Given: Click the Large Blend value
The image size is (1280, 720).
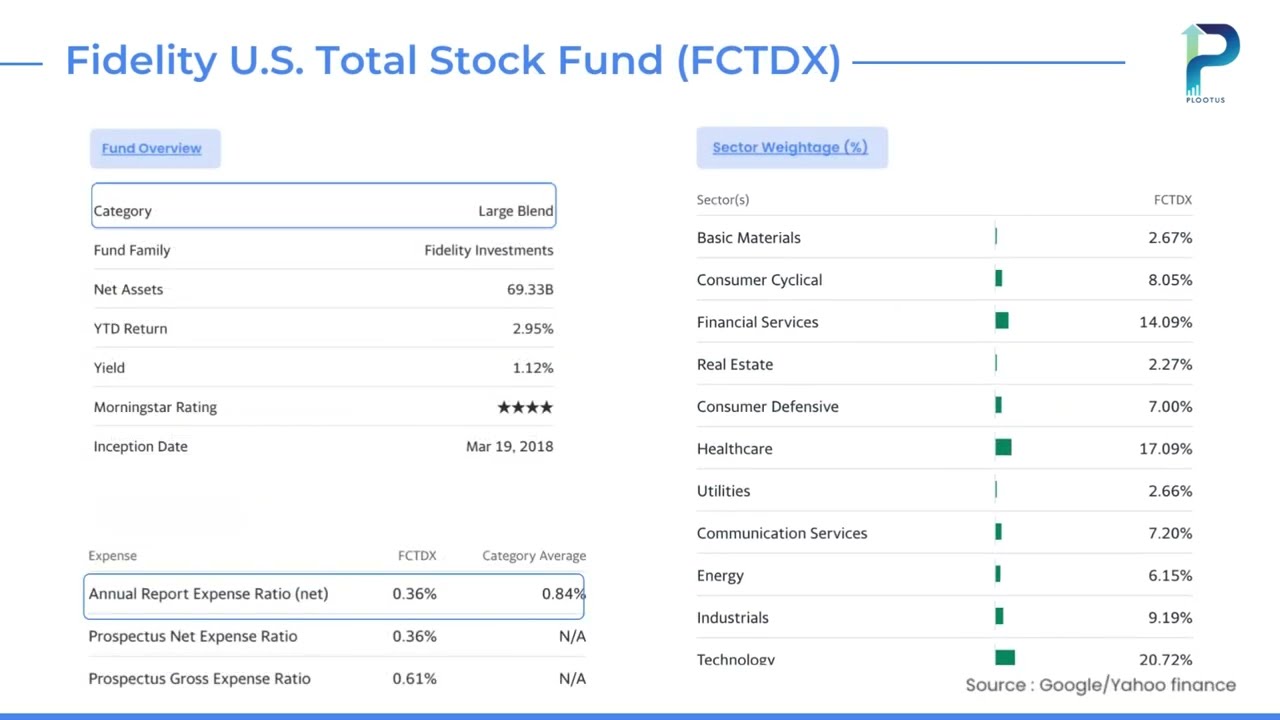Looking at the screenshot, I should tap(516, 211).
